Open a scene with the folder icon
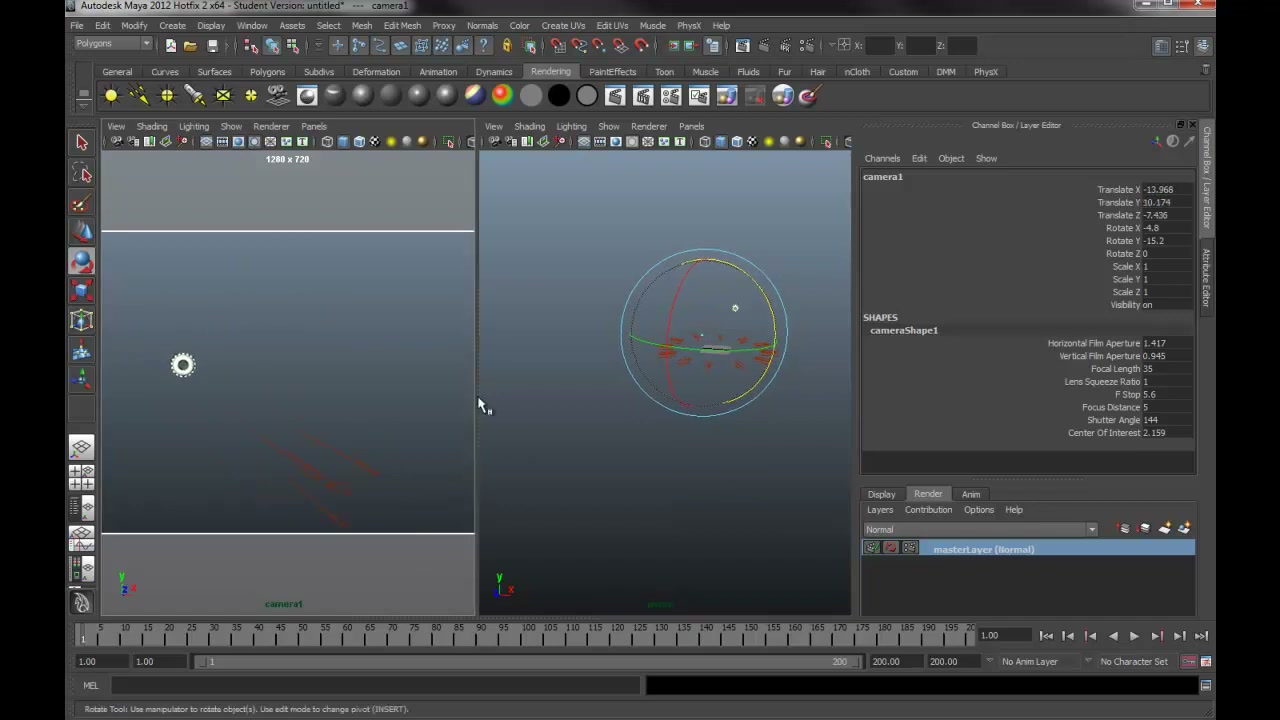The image size is (1280, 720). click(x=190, y=46)
